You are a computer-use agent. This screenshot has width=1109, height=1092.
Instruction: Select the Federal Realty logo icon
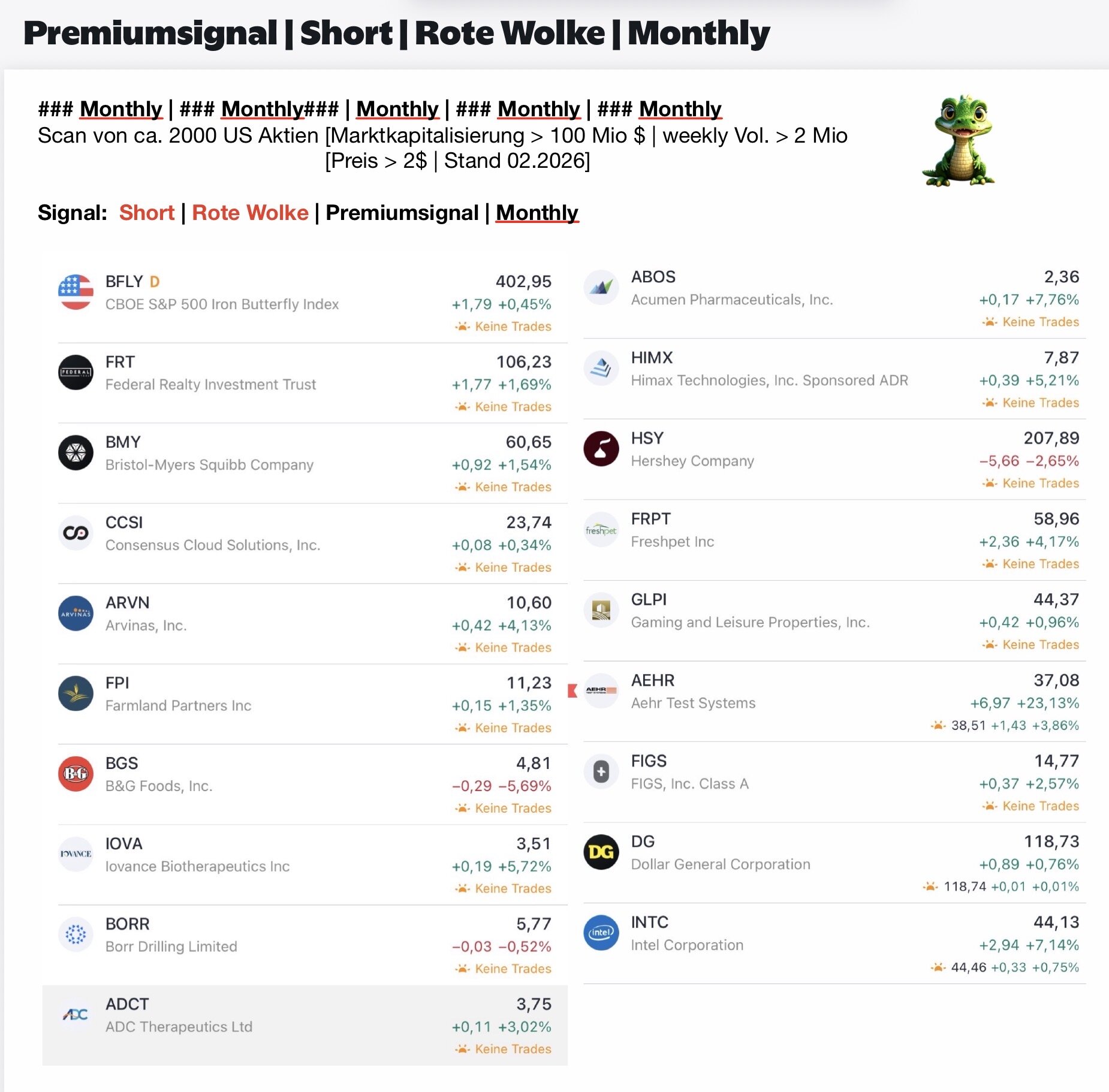click(76, 373)
